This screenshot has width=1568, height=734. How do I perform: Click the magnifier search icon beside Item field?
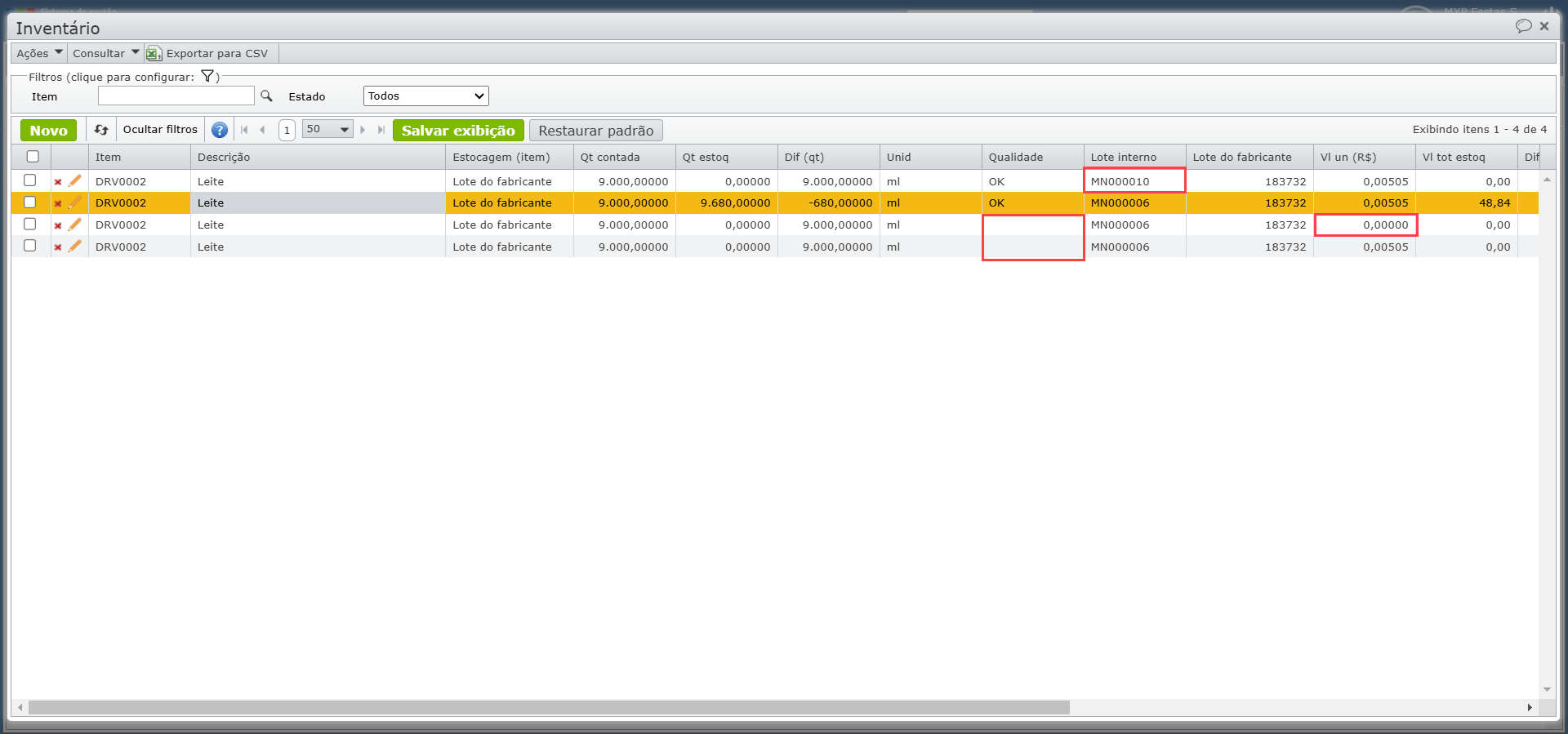[x=266, y=96]
